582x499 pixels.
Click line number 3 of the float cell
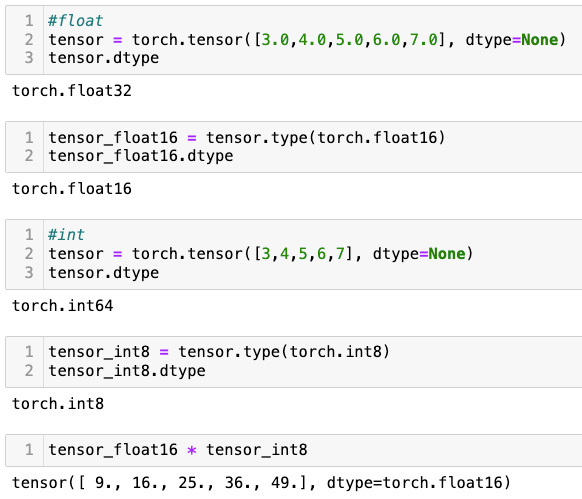29,58
